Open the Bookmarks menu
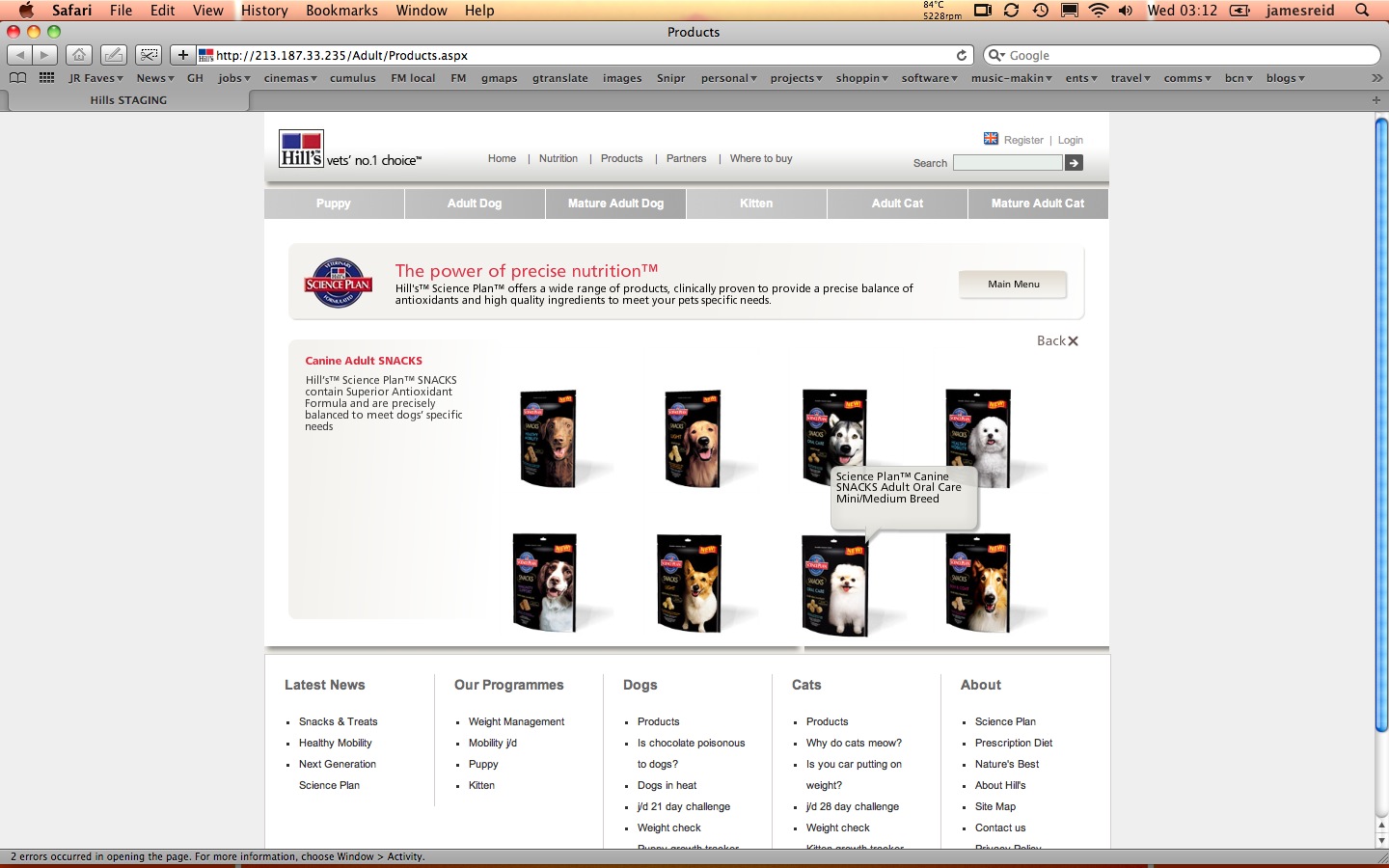Image resolution: width=1389 pixels, height=868 pixels. click(x=341, y=10)
